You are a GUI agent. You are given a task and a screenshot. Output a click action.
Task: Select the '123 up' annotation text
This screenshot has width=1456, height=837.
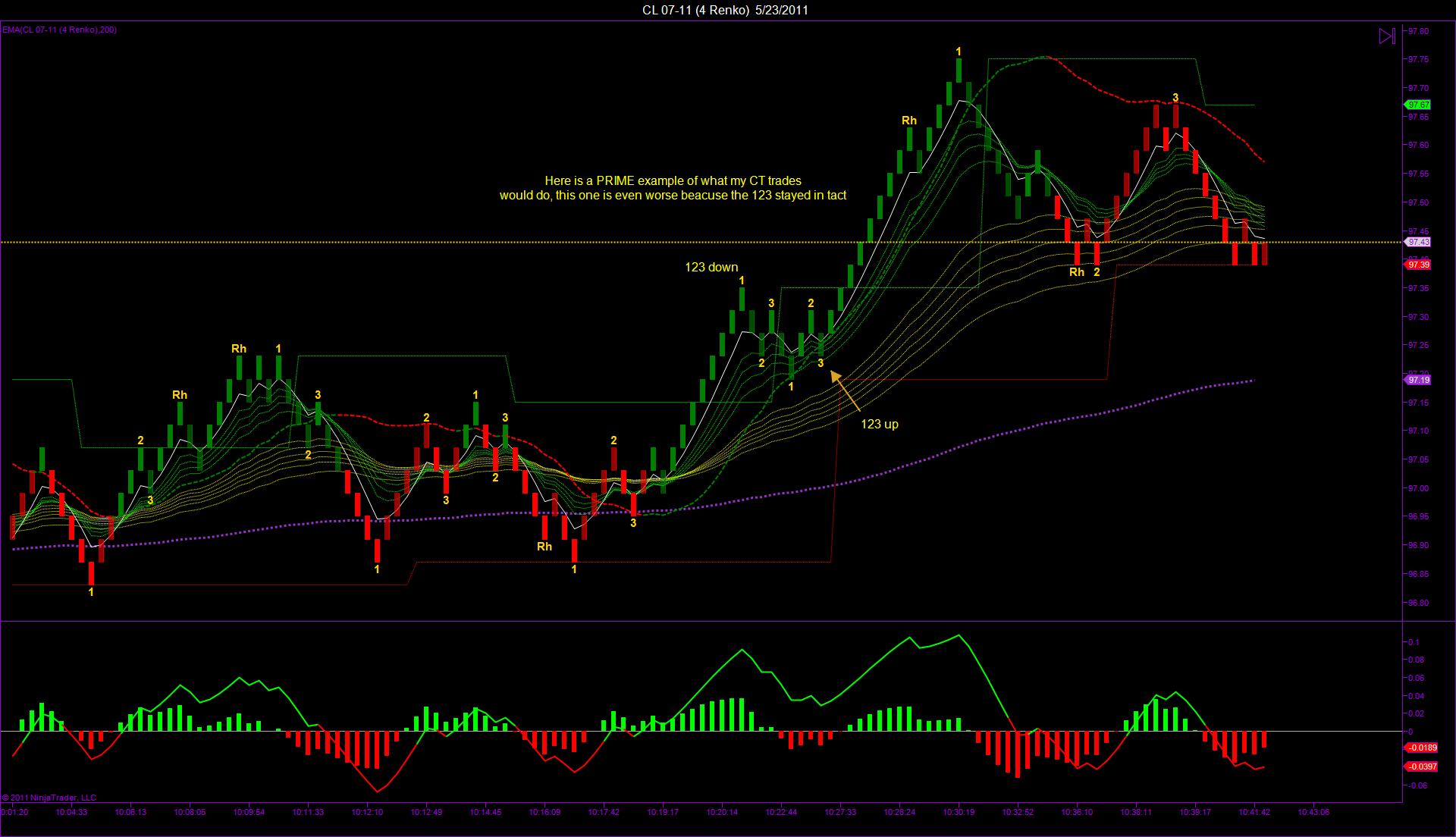[880, 424]
